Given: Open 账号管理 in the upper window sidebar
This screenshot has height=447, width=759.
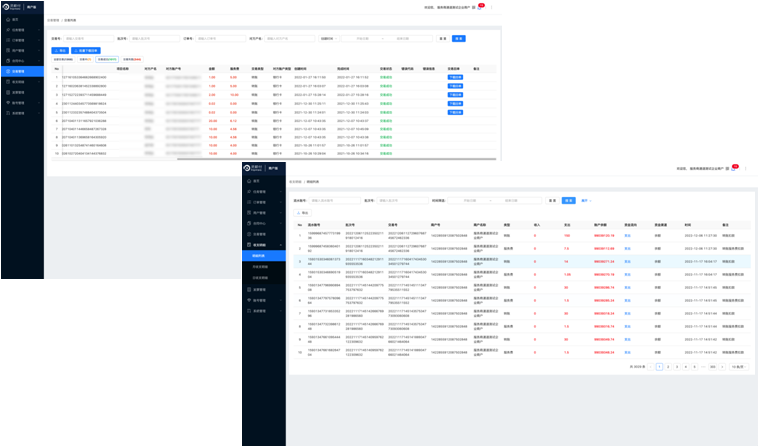Looking at the screenshot, I should coord(22,103).
